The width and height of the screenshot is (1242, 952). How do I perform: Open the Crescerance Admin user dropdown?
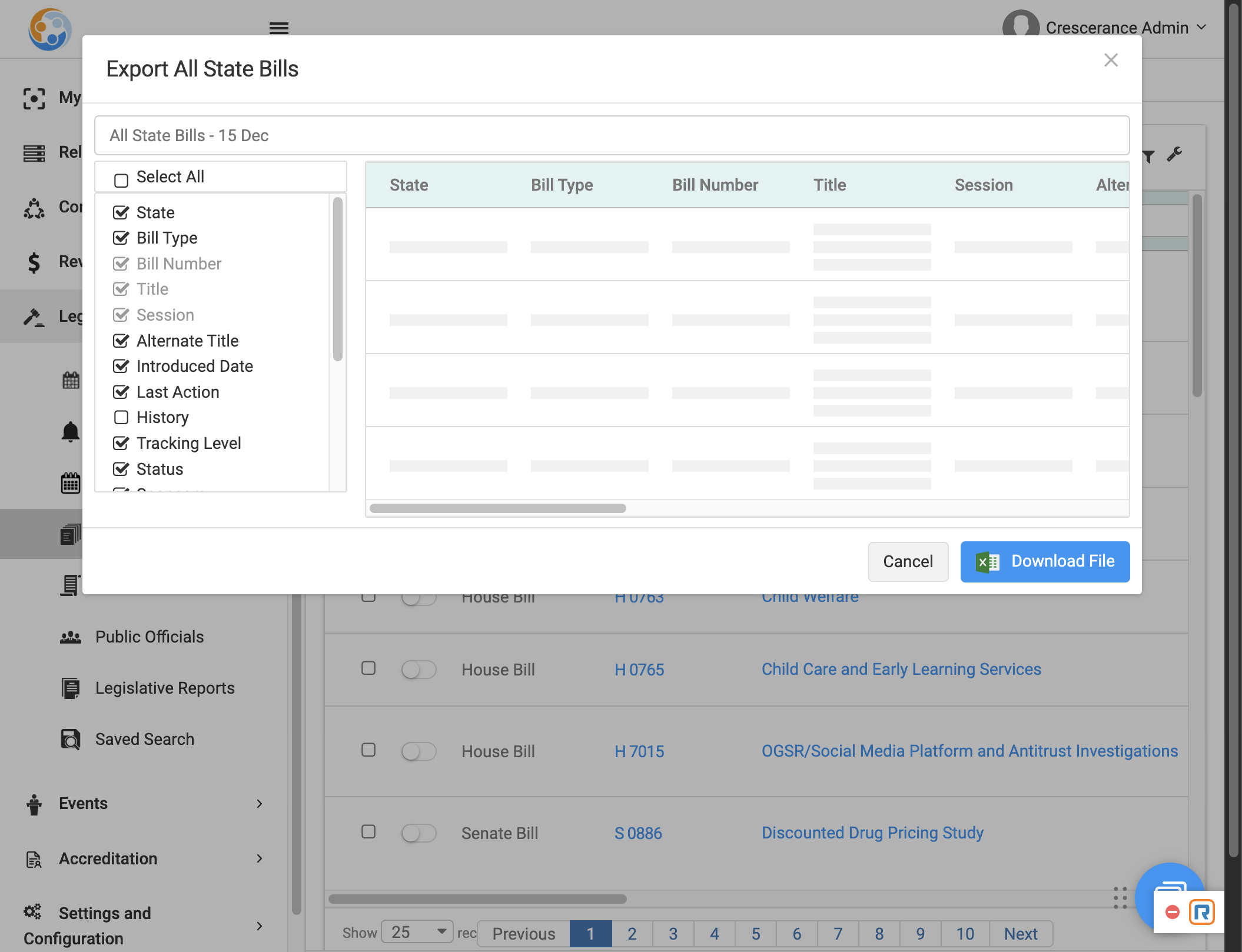1126,28
